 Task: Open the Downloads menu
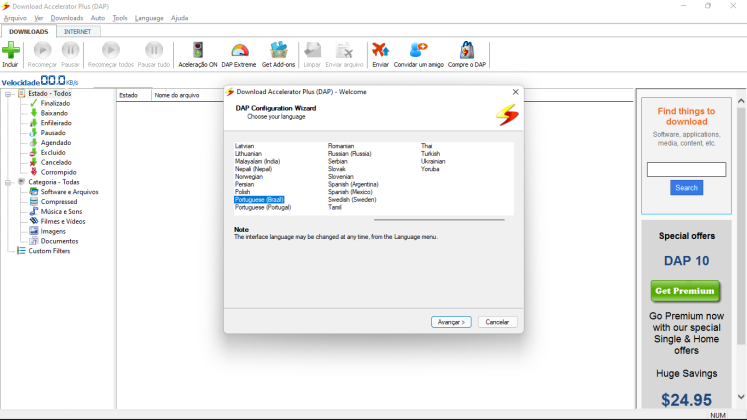(67, 18)
